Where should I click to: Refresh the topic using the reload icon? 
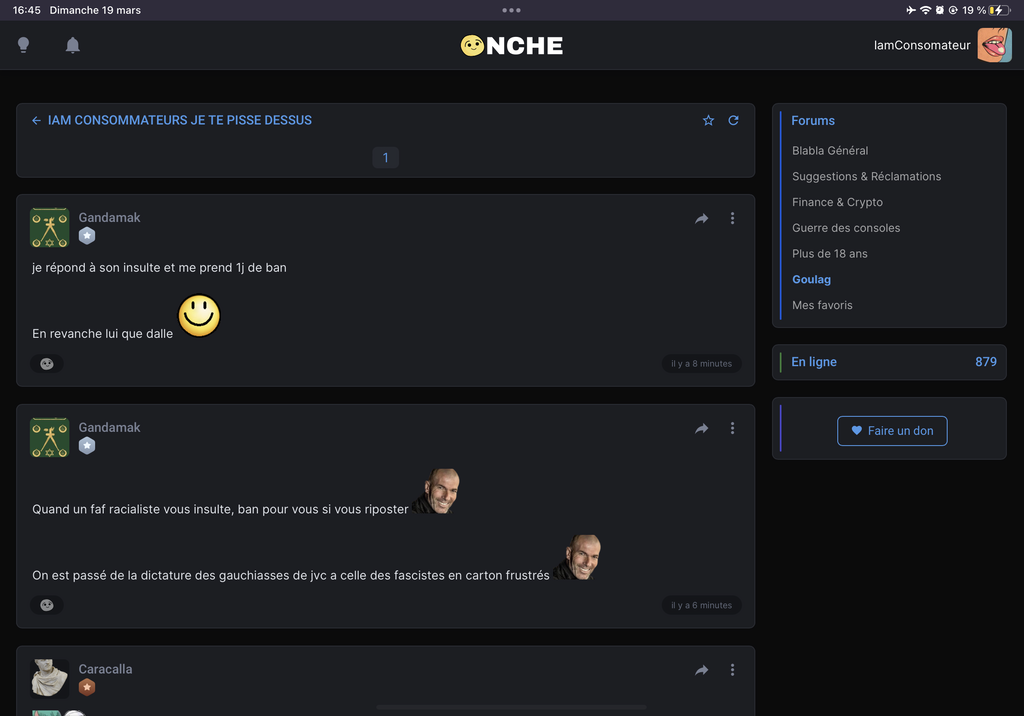click(733, 120)
